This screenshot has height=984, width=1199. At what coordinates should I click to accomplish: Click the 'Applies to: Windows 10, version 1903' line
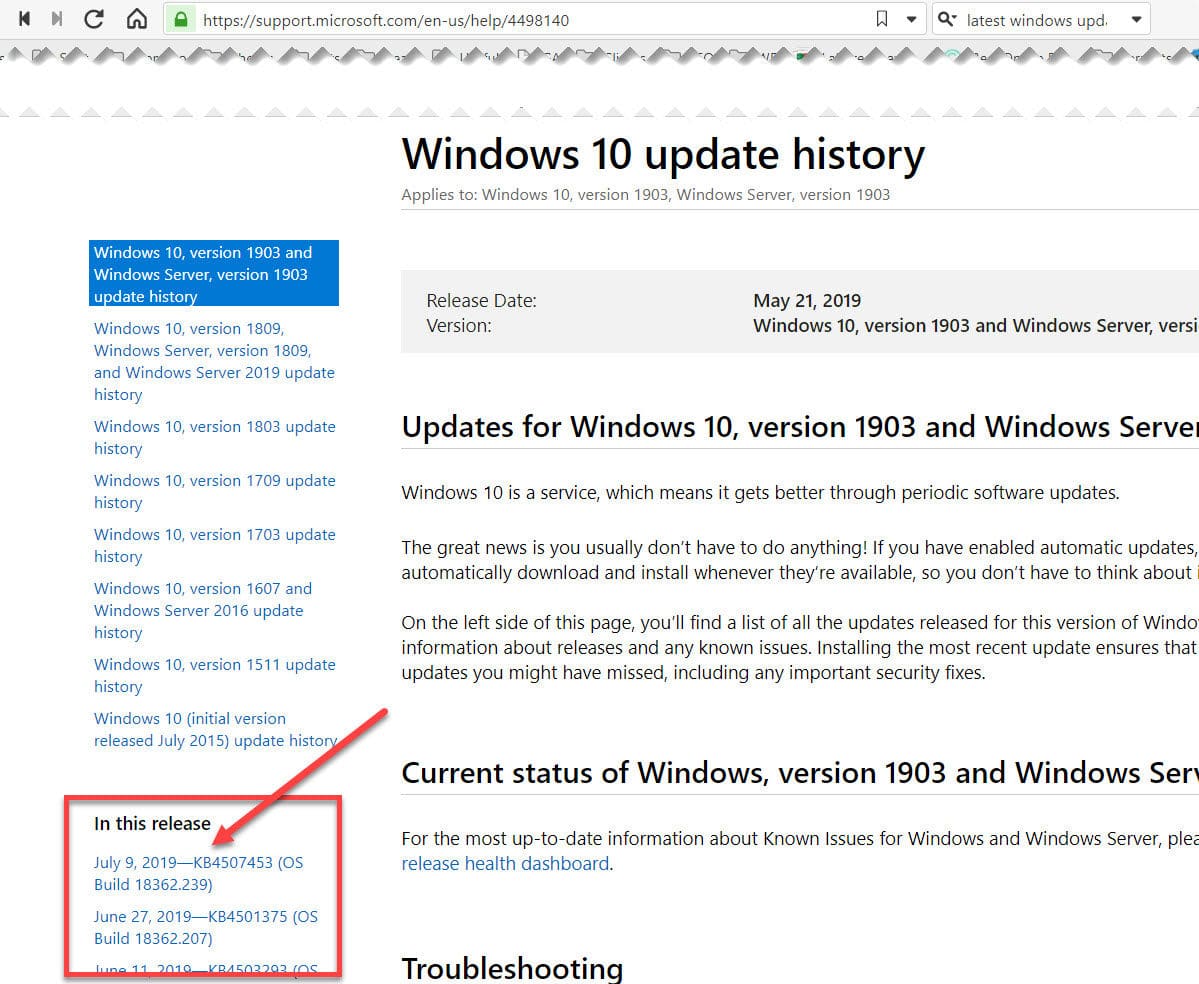tap(645, 195)
